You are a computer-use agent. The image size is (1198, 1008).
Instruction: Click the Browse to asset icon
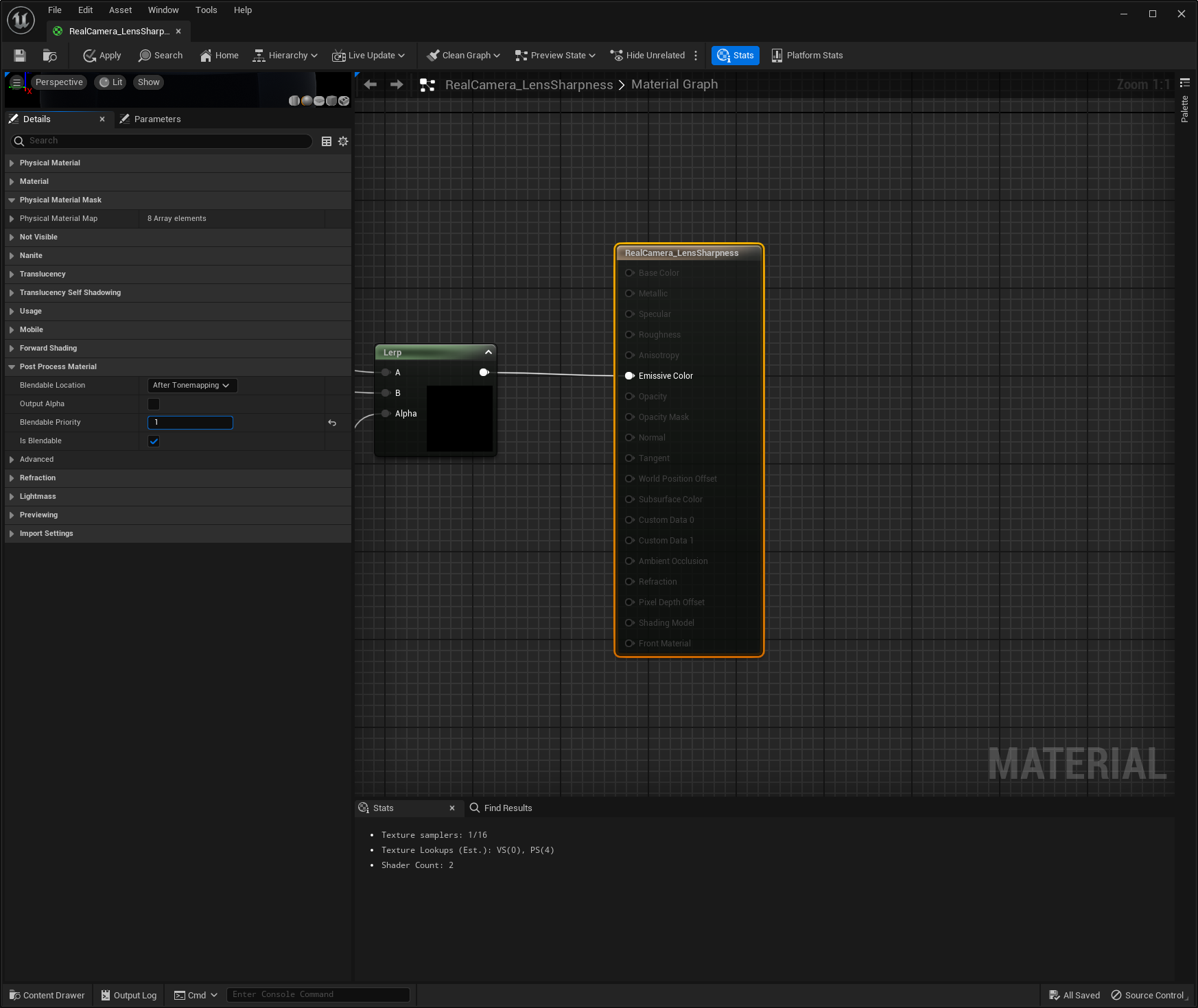49,56
